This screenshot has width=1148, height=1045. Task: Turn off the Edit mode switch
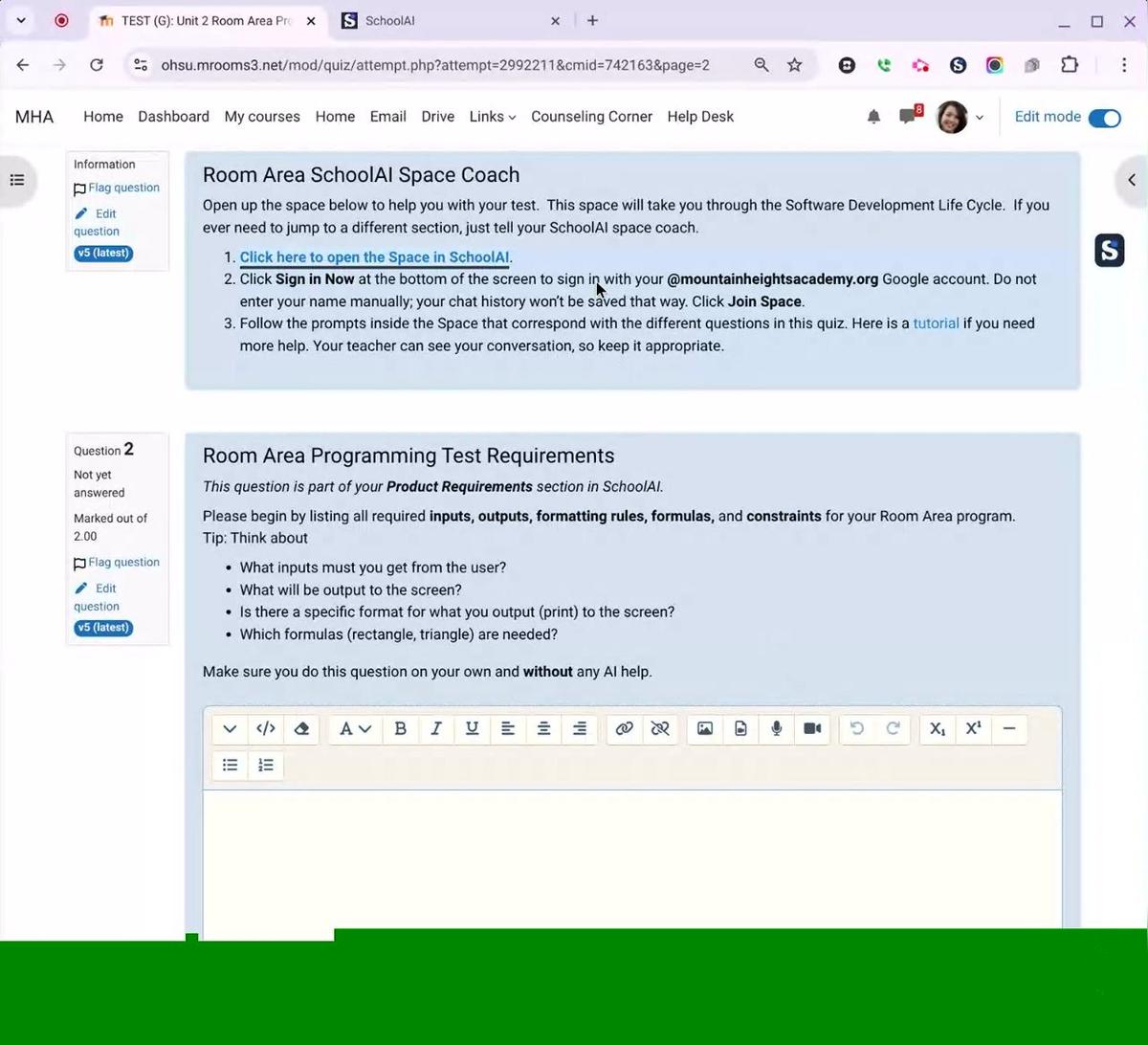tap(1105, 118)
